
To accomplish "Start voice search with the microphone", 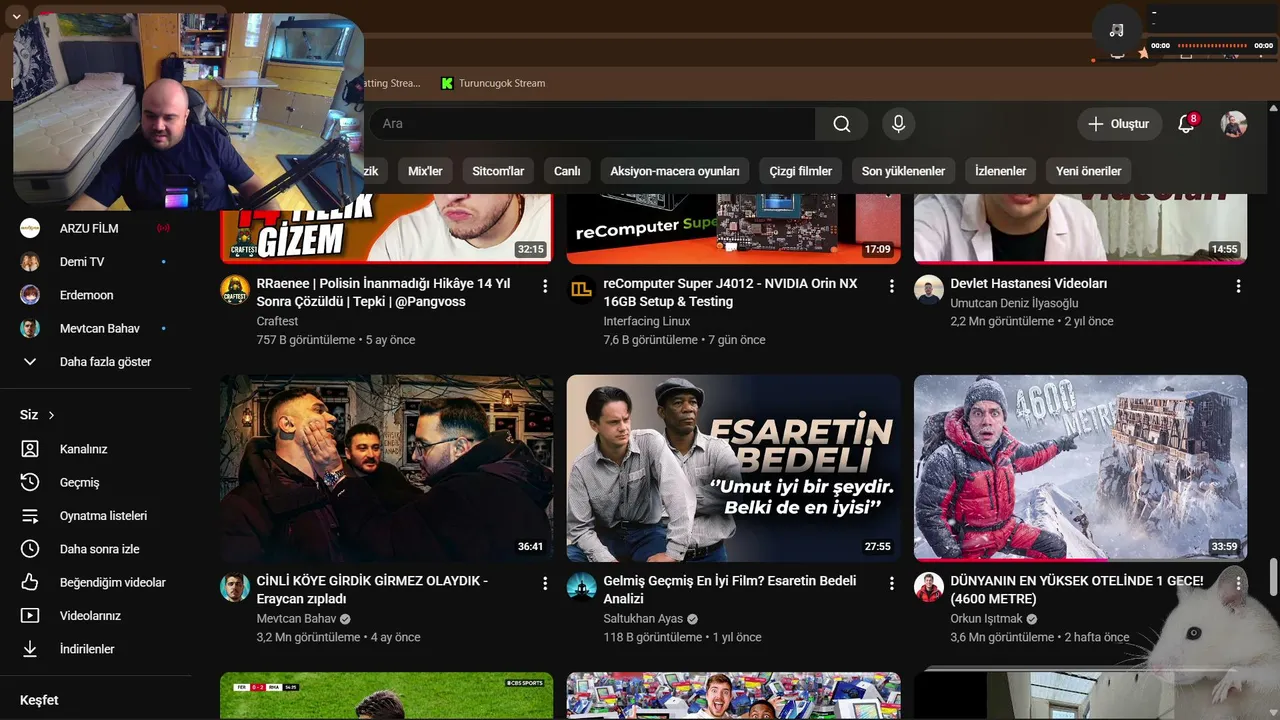I will [x=899, y=124].
